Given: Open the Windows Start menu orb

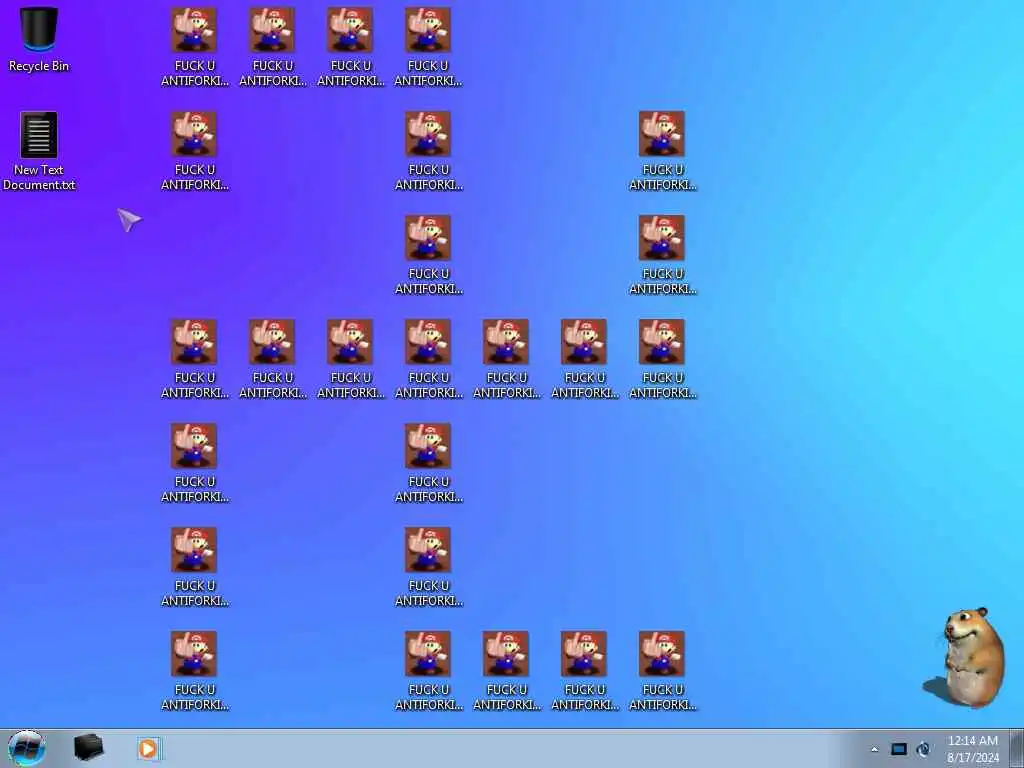Looking at the screenshot, I should tap(27, 748).
